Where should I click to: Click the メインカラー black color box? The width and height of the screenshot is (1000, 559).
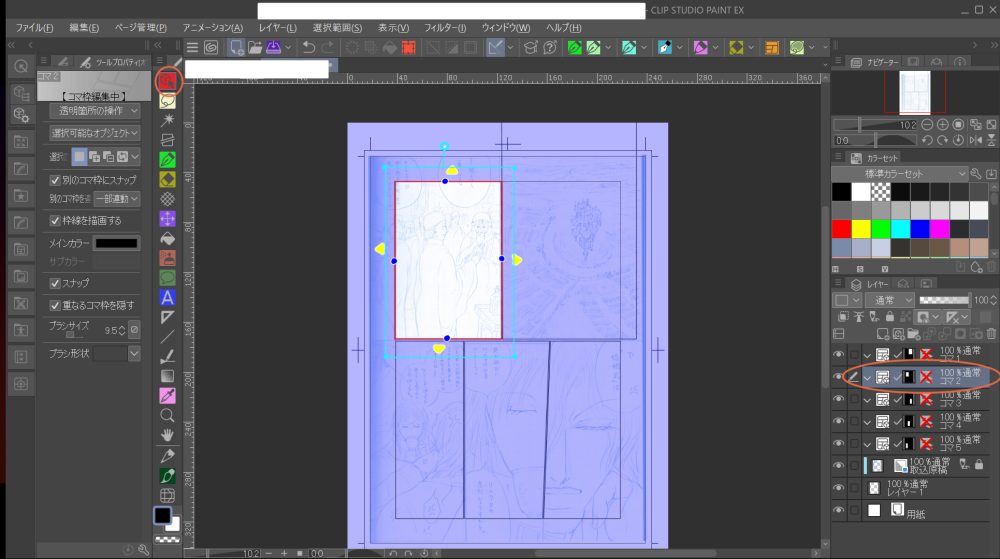coord(117,243)
